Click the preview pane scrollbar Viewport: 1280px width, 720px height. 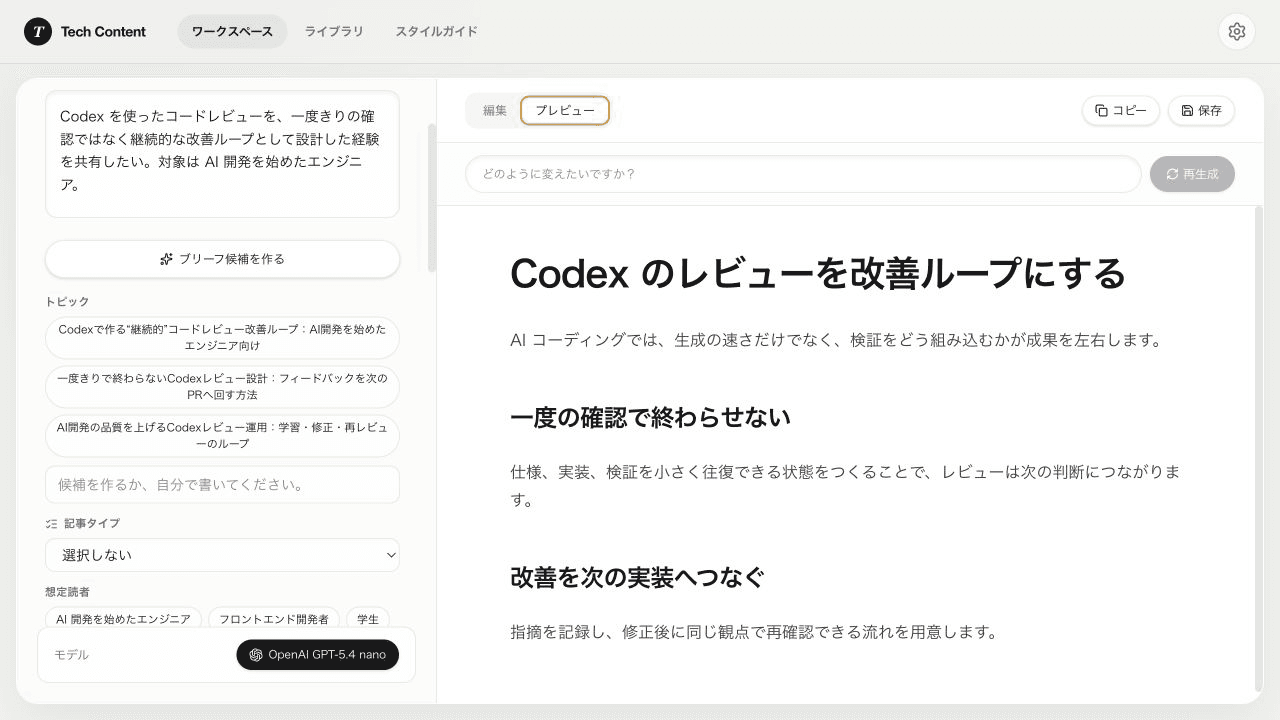pos(1259,450)
